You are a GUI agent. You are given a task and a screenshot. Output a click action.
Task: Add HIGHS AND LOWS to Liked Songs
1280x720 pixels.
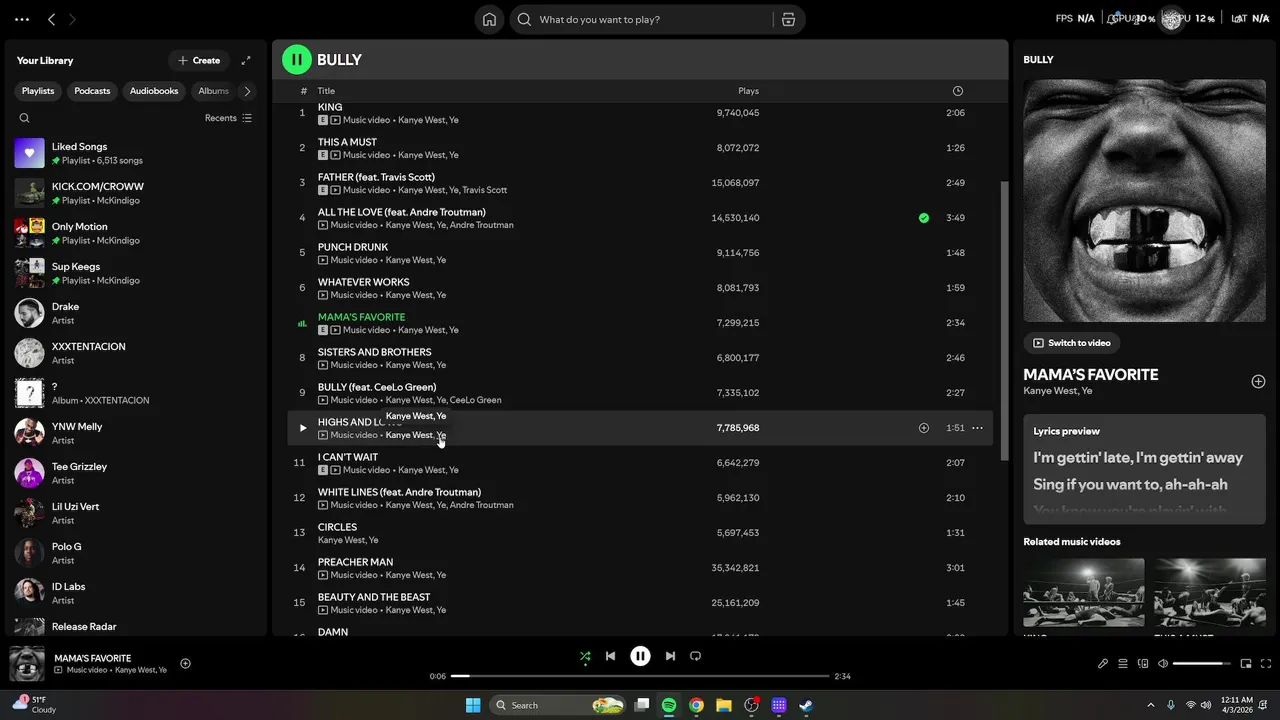924,428
